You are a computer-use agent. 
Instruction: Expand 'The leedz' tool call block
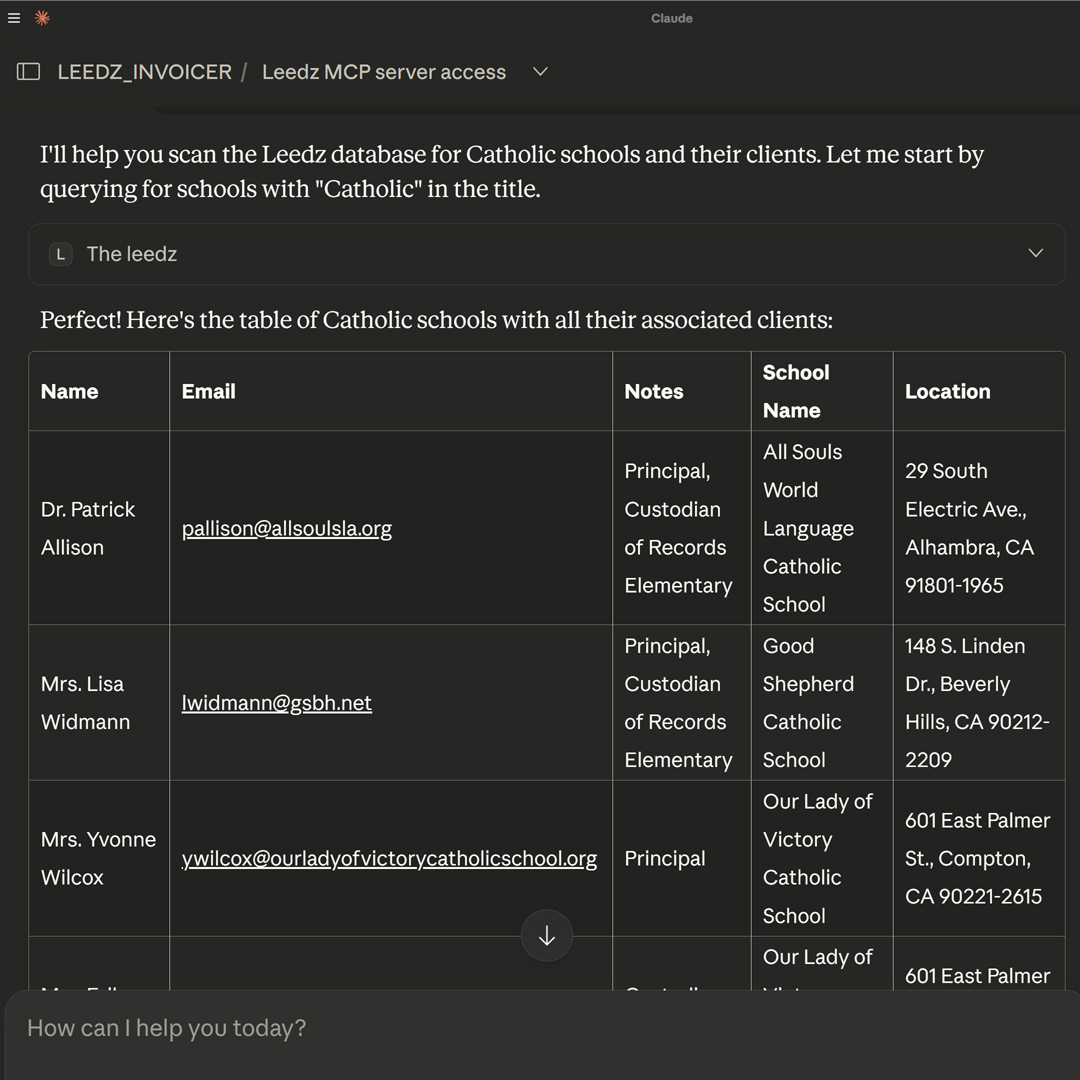[x=132, y=254]
